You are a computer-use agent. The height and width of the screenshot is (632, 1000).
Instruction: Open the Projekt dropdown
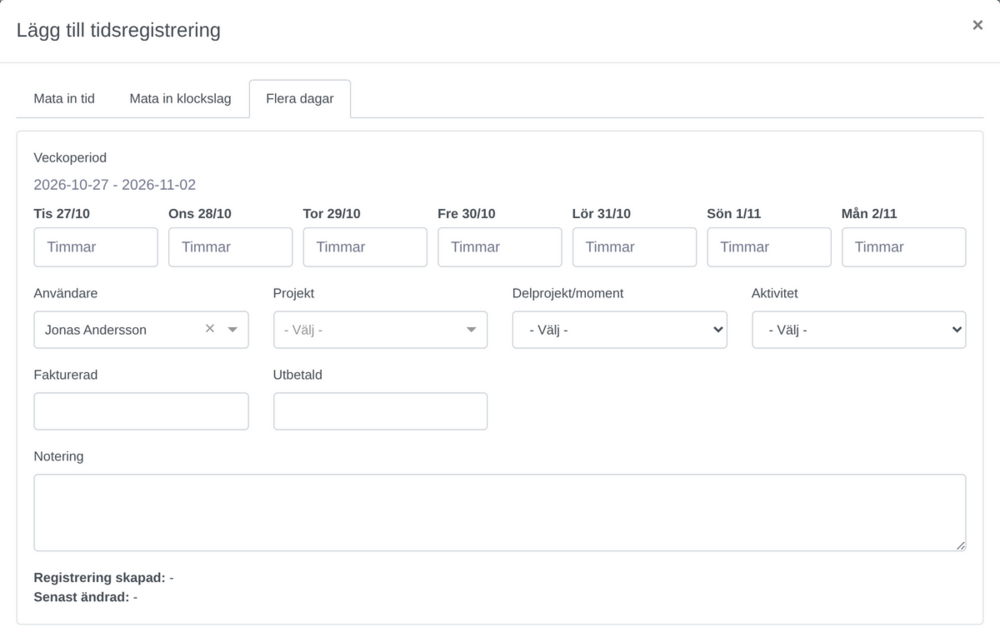pyautogui.click(x=380, y=330)
